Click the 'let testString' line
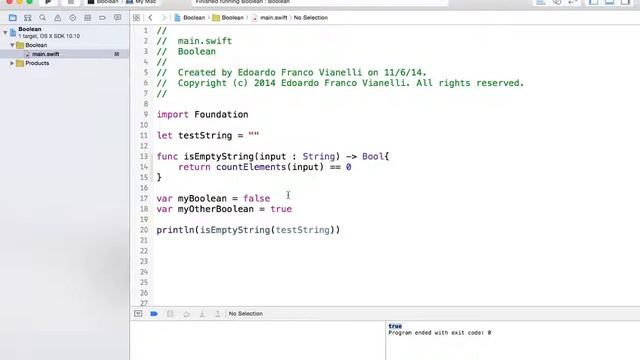640x360 pixels. pos(208,136)
